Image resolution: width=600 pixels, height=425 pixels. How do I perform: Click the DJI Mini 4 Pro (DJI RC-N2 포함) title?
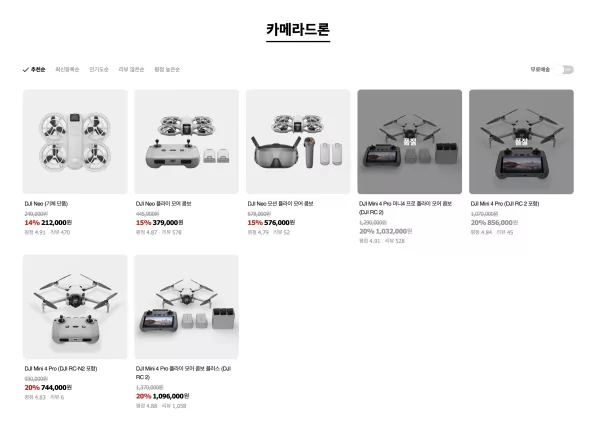(x=61, y=369)
